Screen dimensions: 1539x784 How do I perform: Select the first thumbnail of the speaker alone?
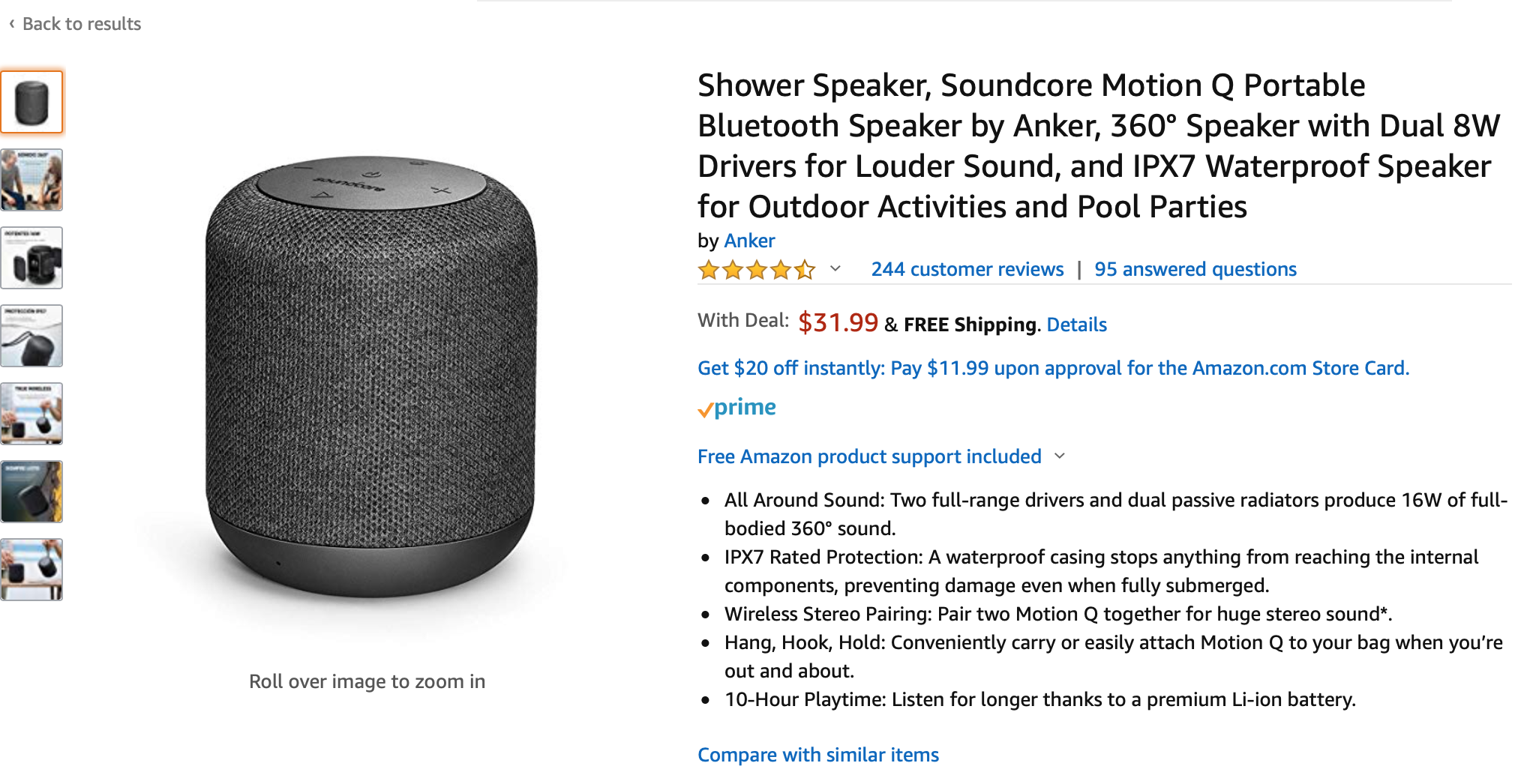pos(31,102)
